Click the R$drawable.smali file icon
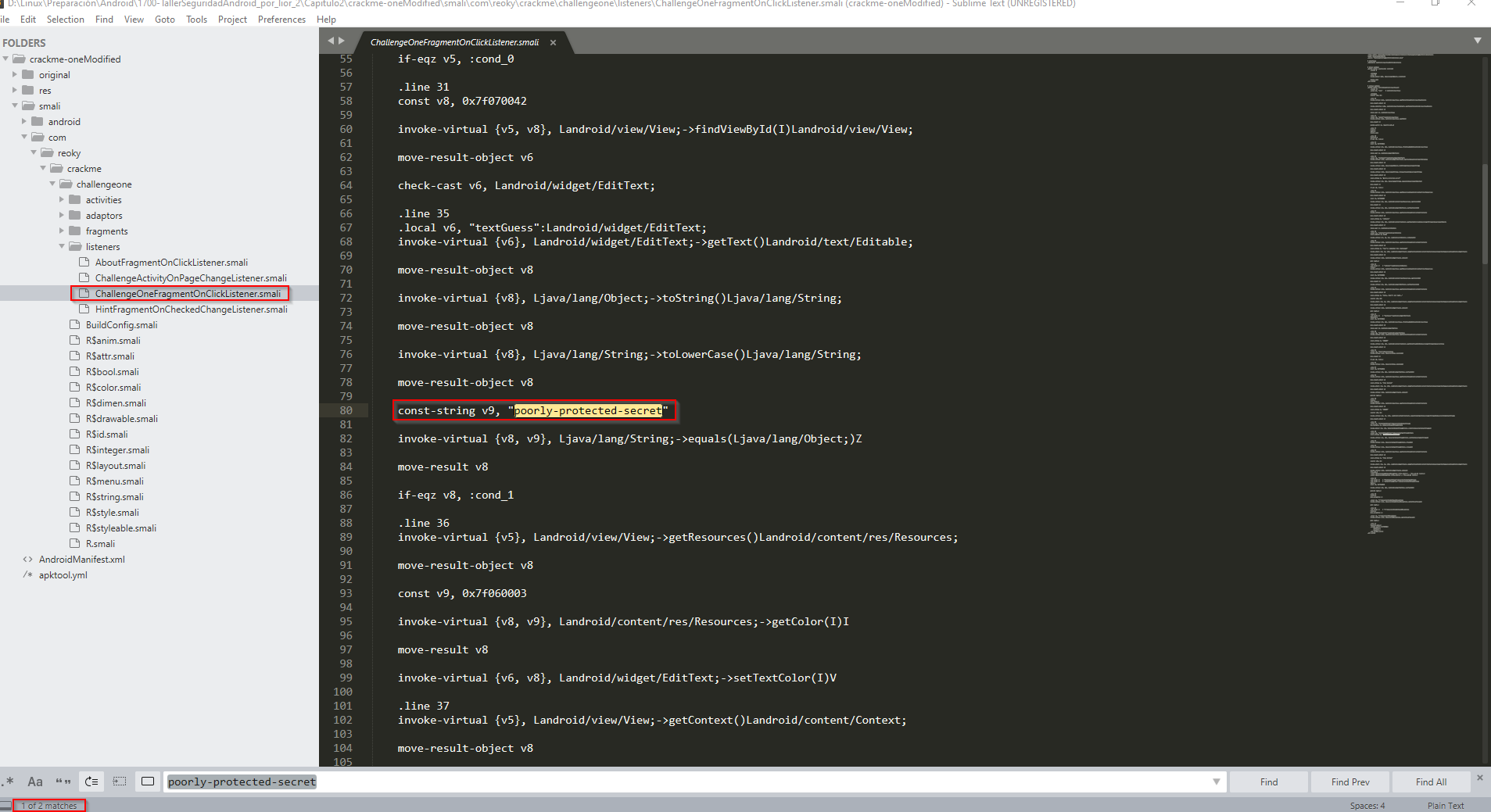This screenshot has width=1491, height=812. [x=75, y=418]
